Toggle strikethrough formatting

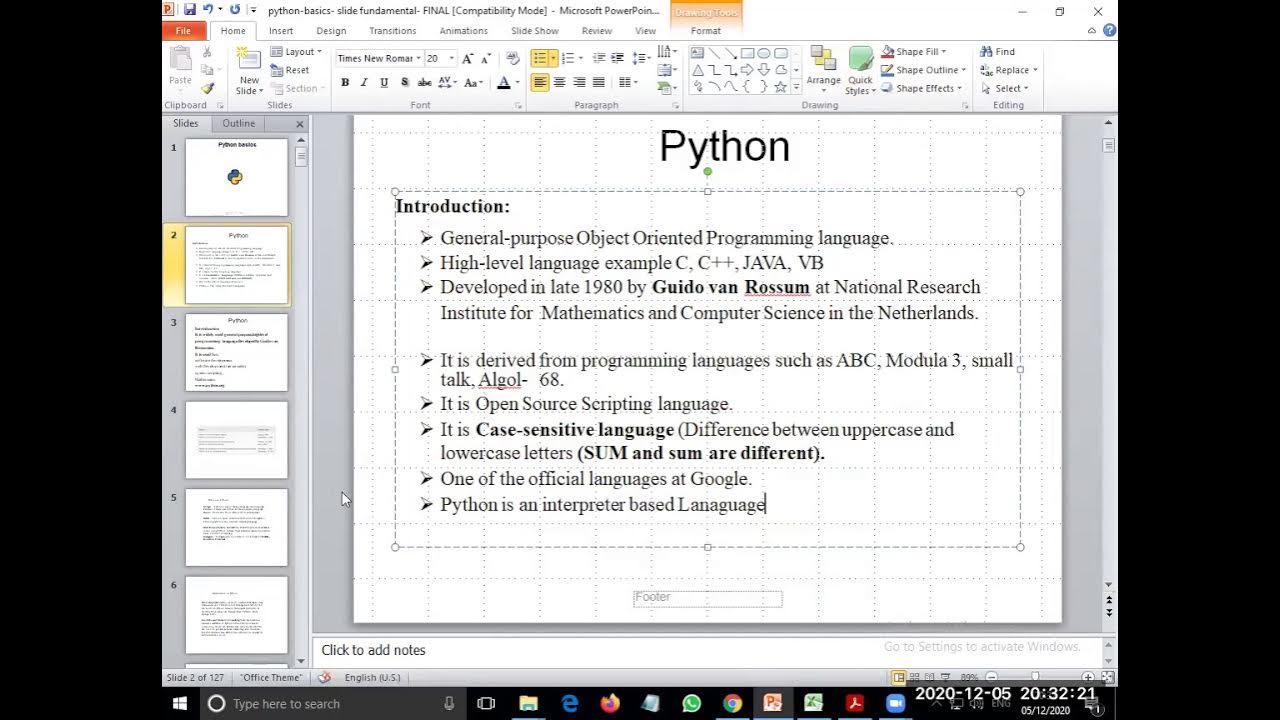(424, 83)
